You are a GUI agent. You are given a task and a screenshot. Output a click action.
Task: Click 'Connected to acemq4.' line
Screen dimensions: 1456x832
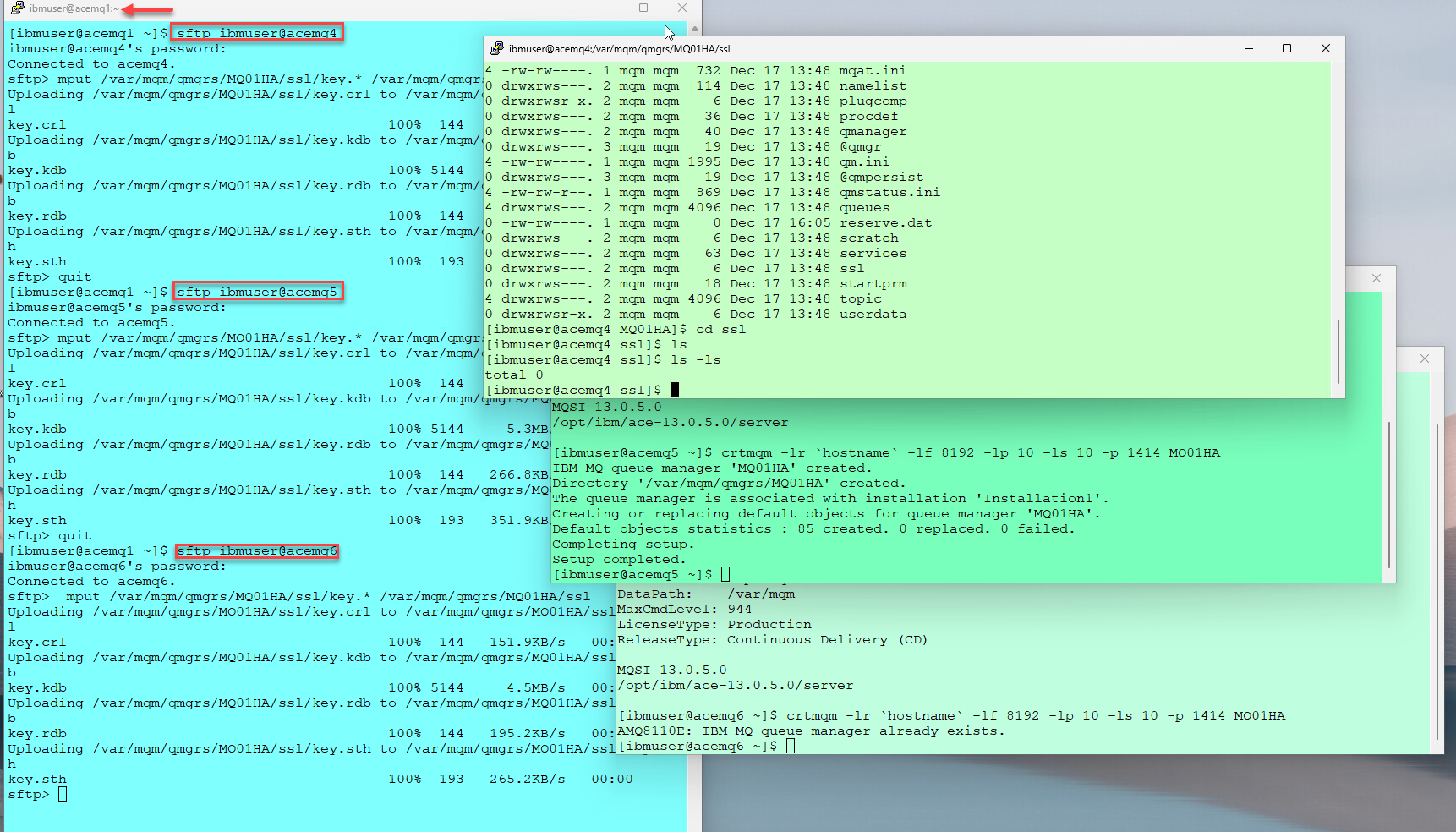(92, 63)
